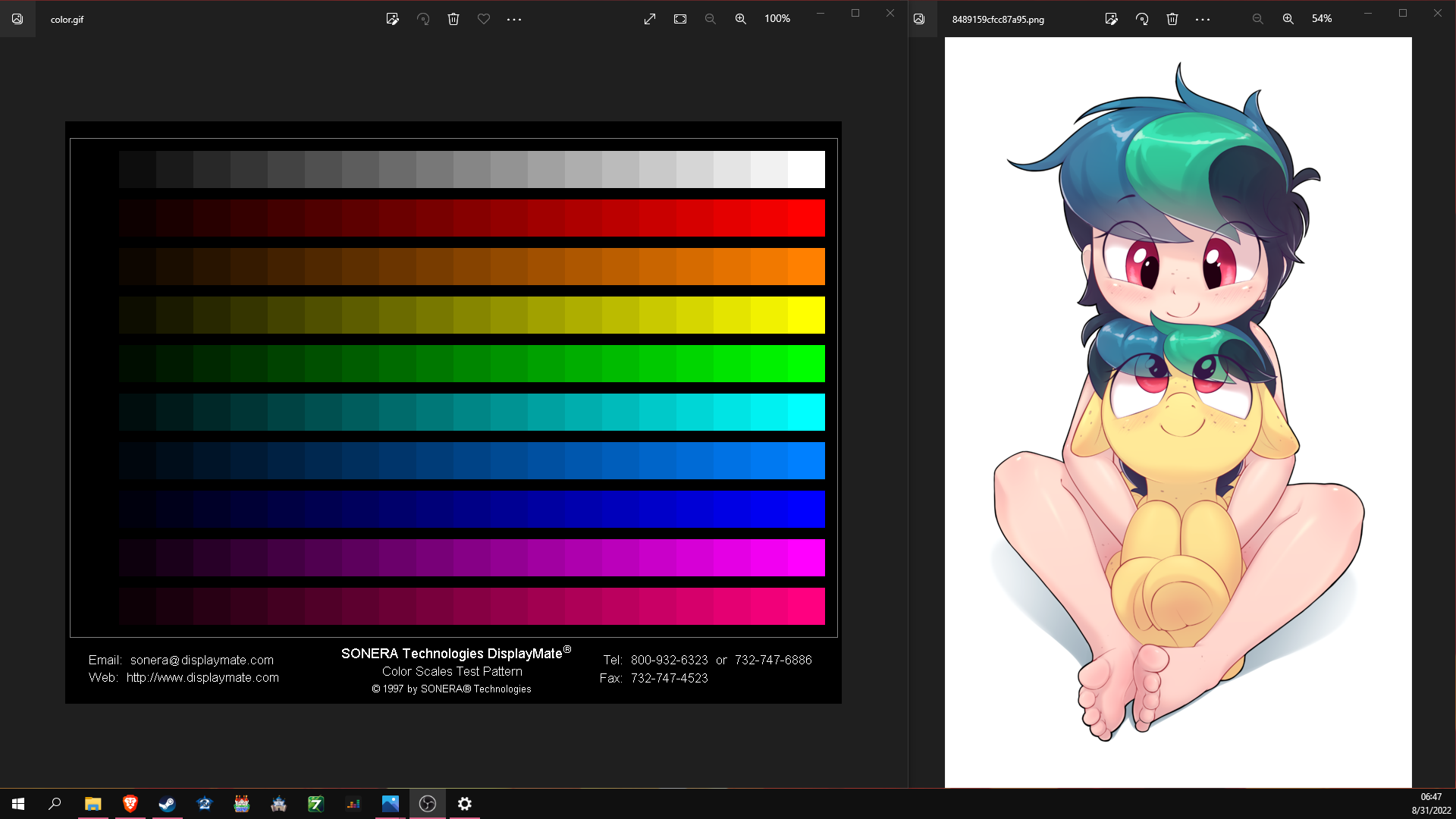Open taskbar Search magnifier
The image size is (1456, 819).
coord(55,804)
